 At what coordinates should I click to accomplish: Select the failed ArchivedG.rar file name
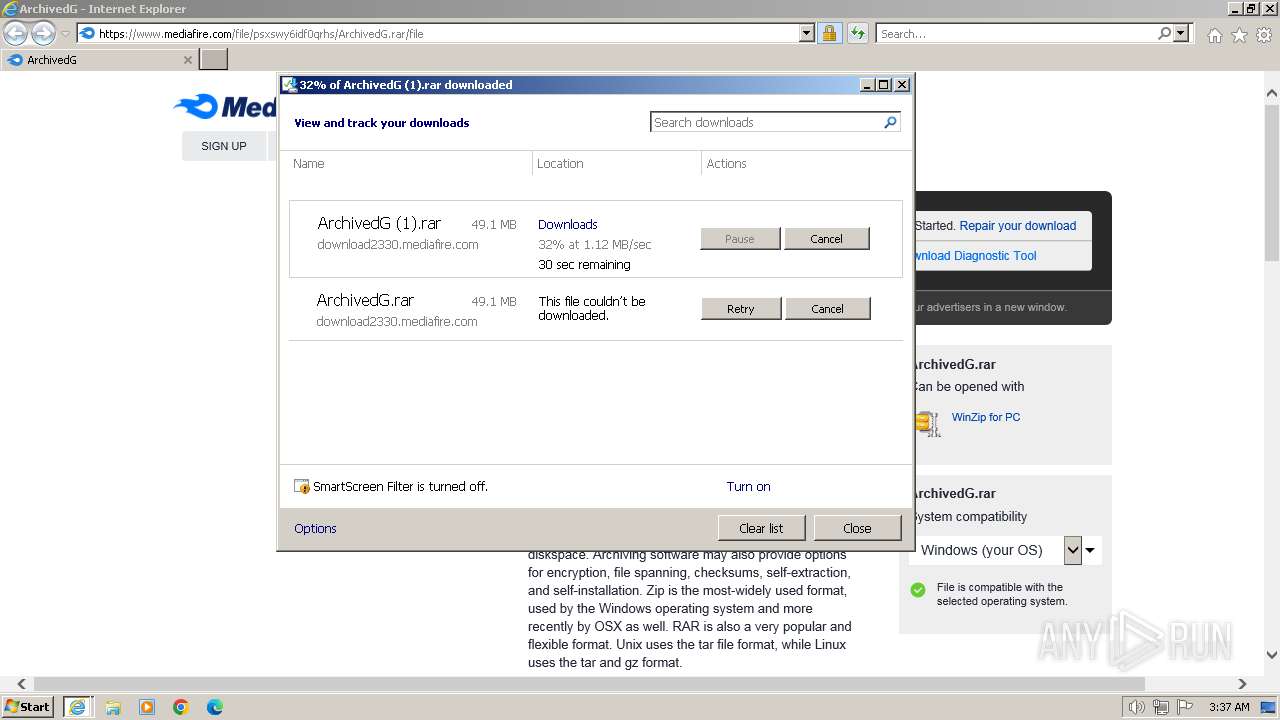[x=365, y=300]
